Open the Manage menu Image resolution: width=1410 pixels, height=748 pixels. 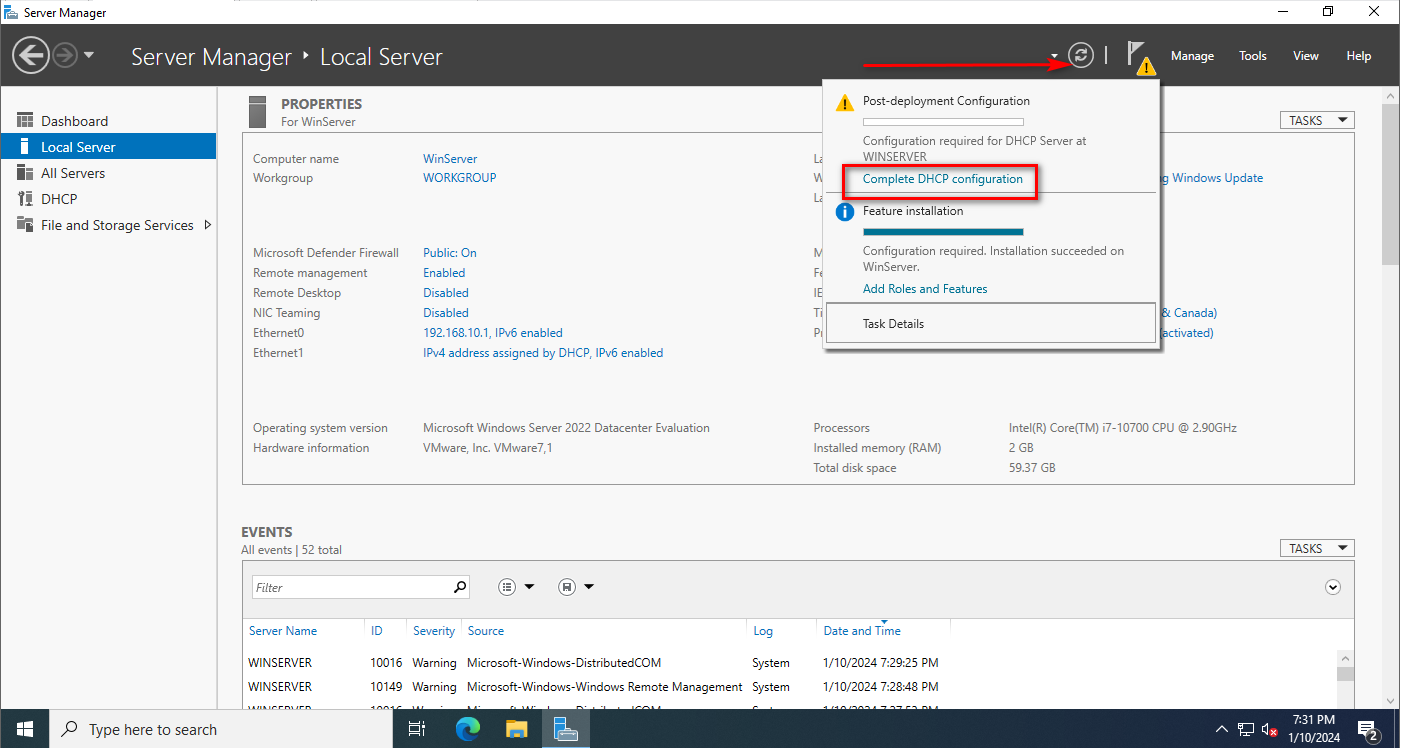(1192, 56)
